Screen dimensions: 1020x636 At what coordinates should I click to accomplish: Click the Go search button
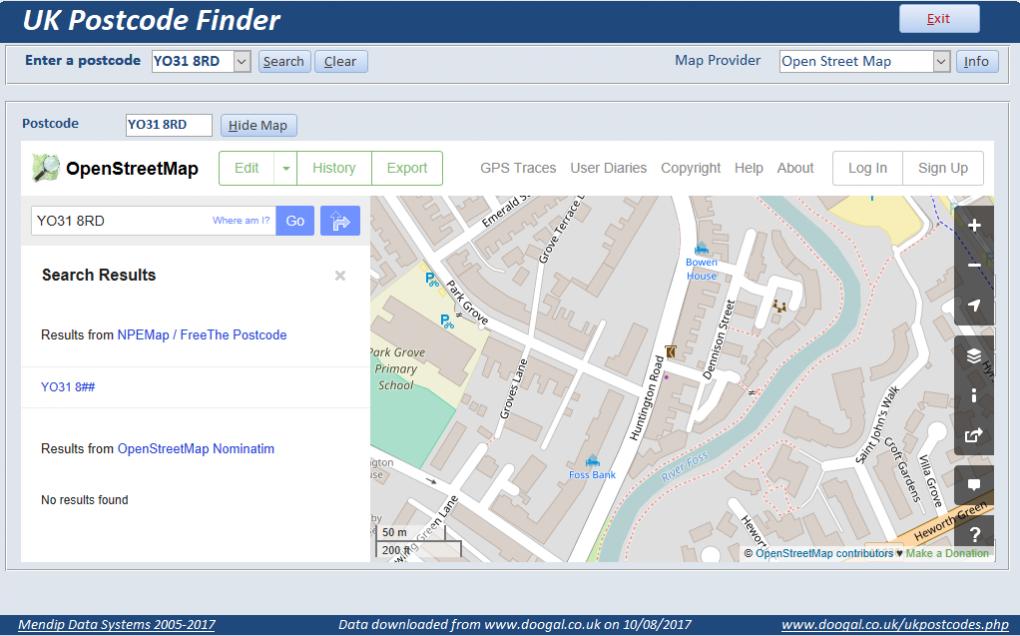pos(295,221)
